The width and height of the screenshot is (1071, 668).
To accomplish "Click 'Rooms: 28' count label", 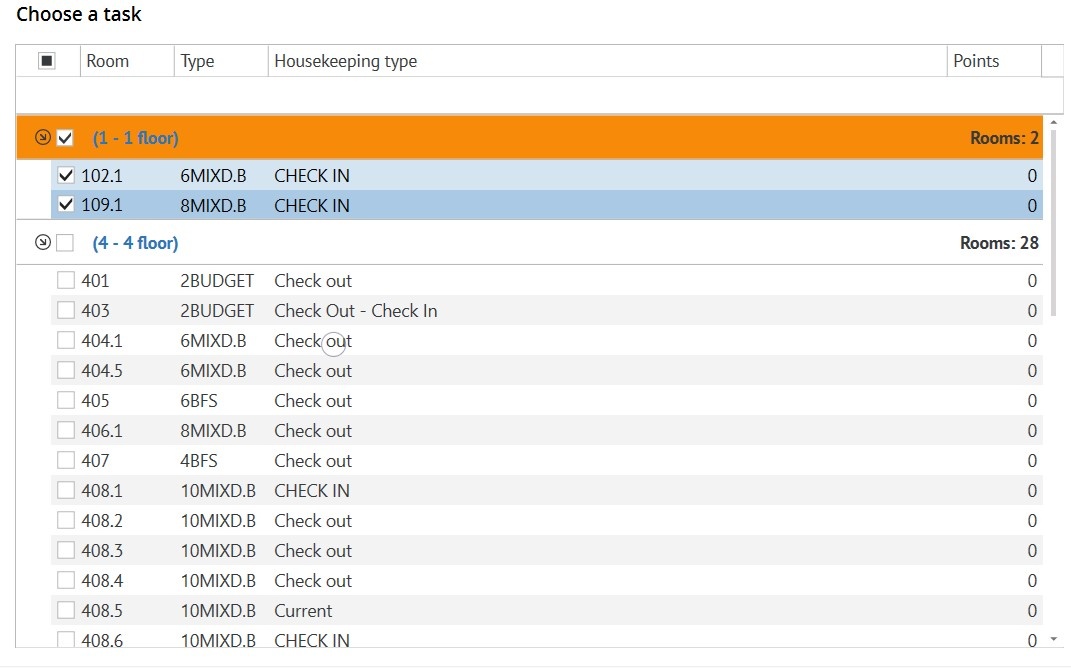I will point(999,243).
